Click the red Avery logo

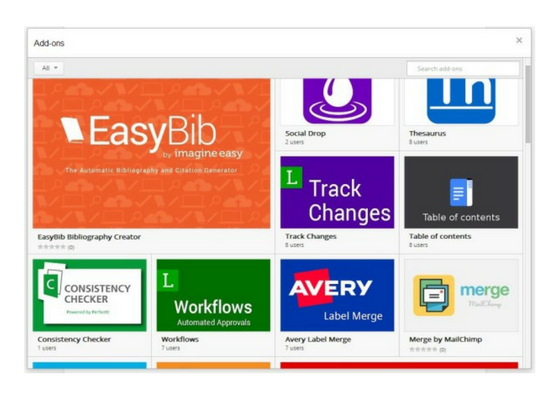331,288
